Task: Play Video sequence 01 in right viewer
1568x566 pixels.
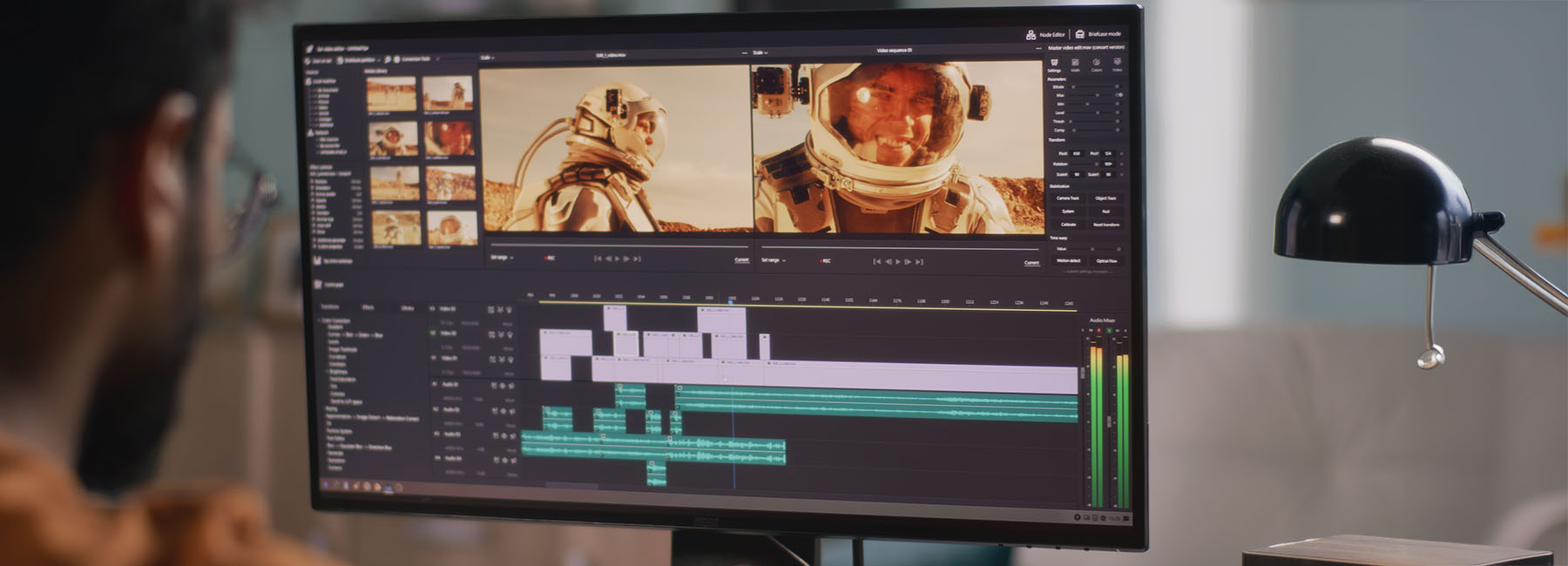Action: pos(898,261)
